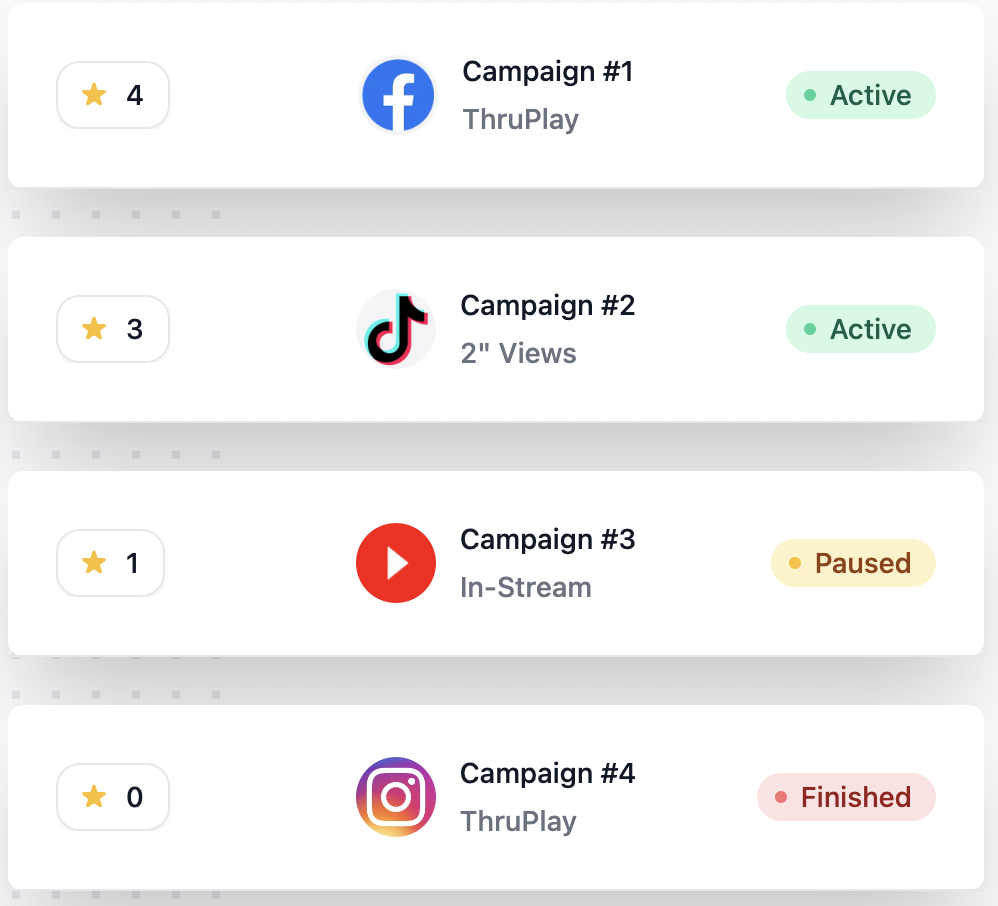Open the Campaign #3 title
Screen dimensions: 998x906
click(548, 540)
